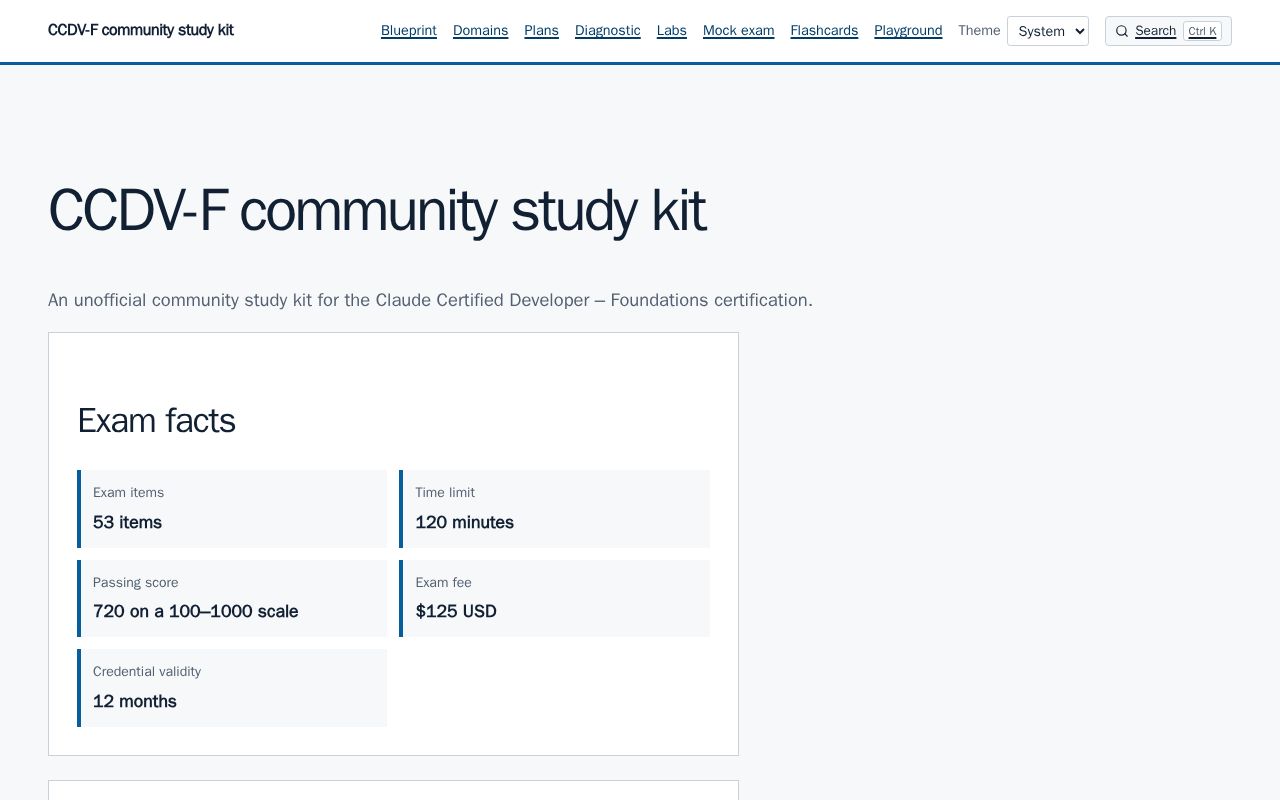Image resolution: width=1280 pixels, height=800 pixels.
Task: Click the Ctrl K shortcut badge
Action: (x=1202, y=31)
